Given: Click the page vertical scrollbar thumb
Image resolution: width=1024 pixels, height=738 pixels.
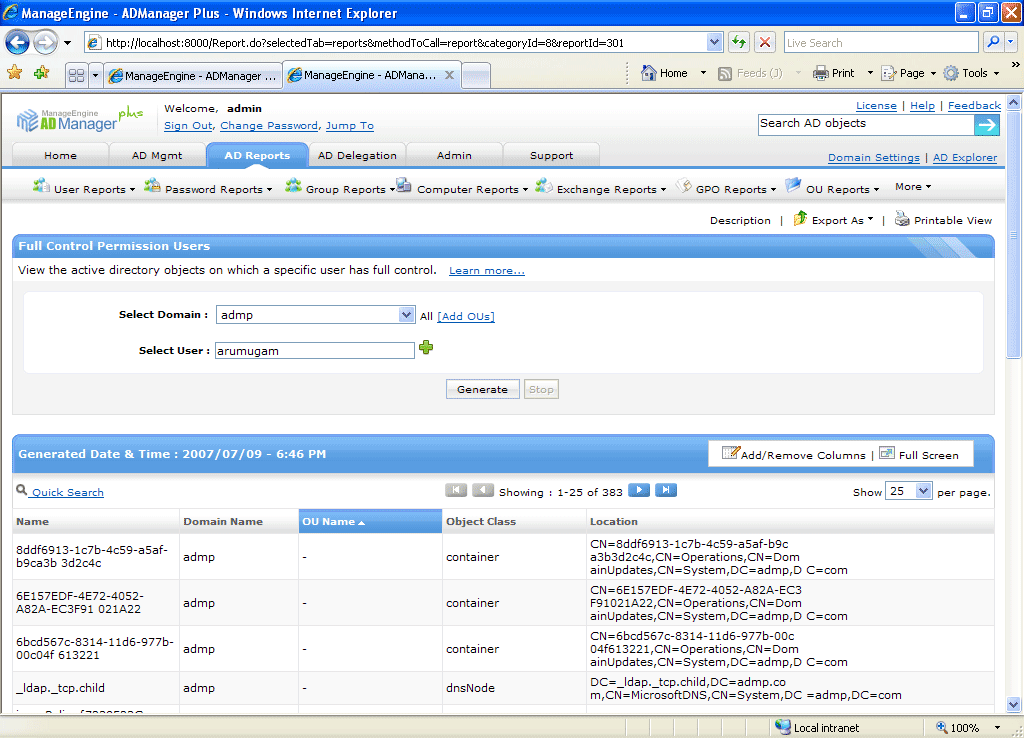Looking at the screenshot, I should click(x=1013, y=234).
